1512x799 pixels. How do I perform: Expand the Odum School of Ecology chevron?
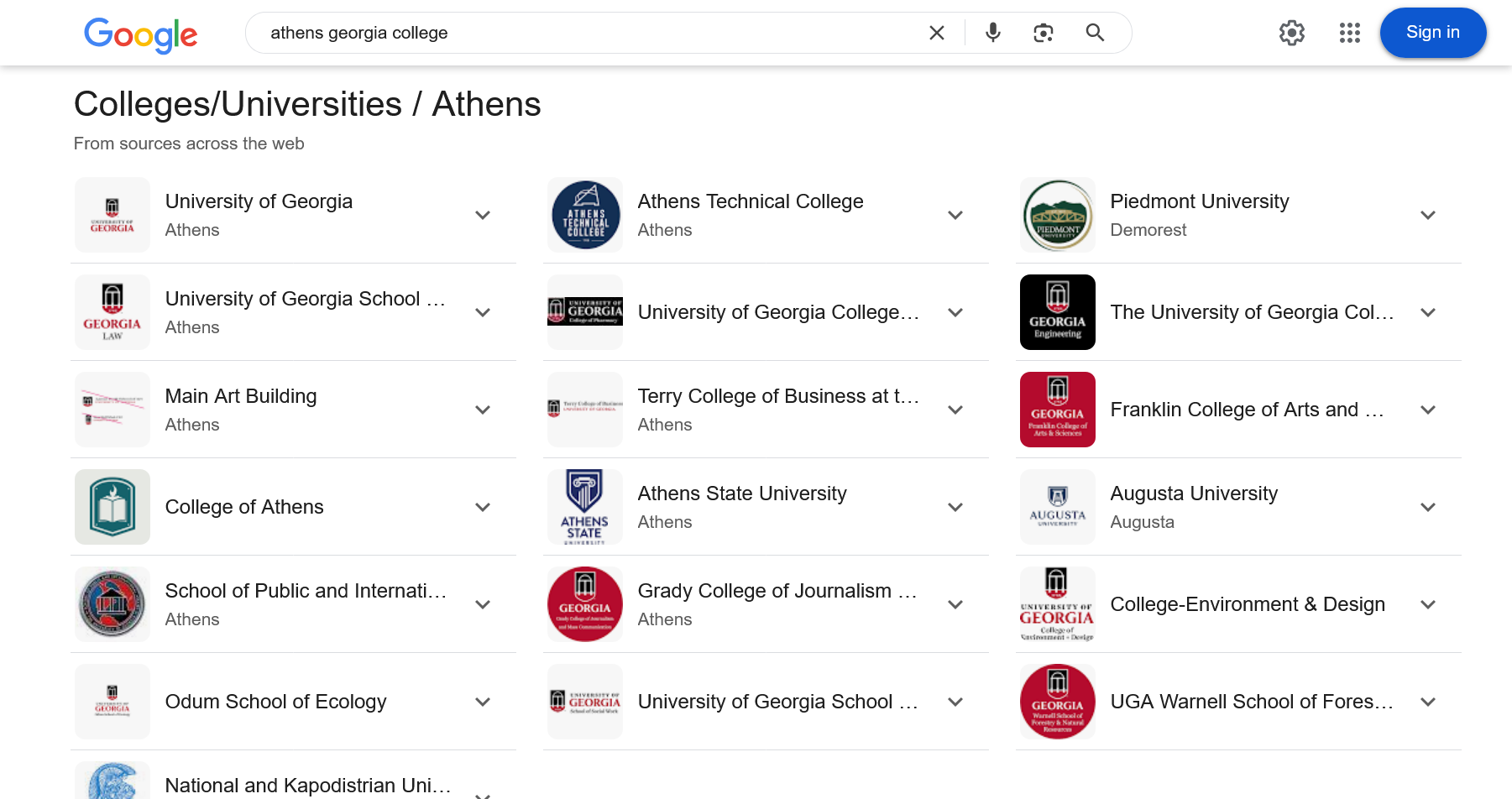(483, 702)
